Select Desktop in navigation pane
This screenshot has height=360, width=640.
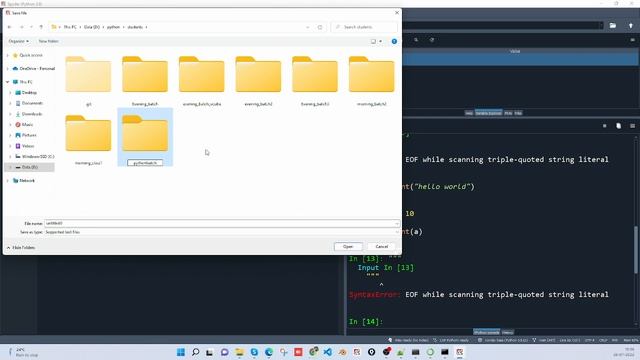29,93
